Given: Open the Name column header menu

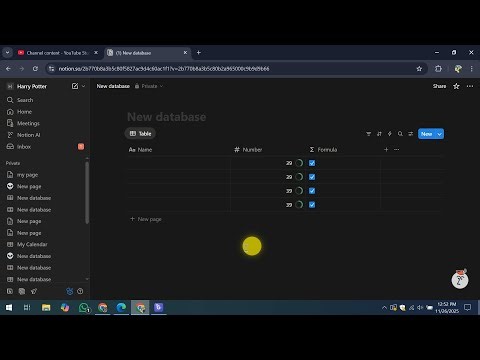Looking at the screenshot, I should (x=140, y=150).
